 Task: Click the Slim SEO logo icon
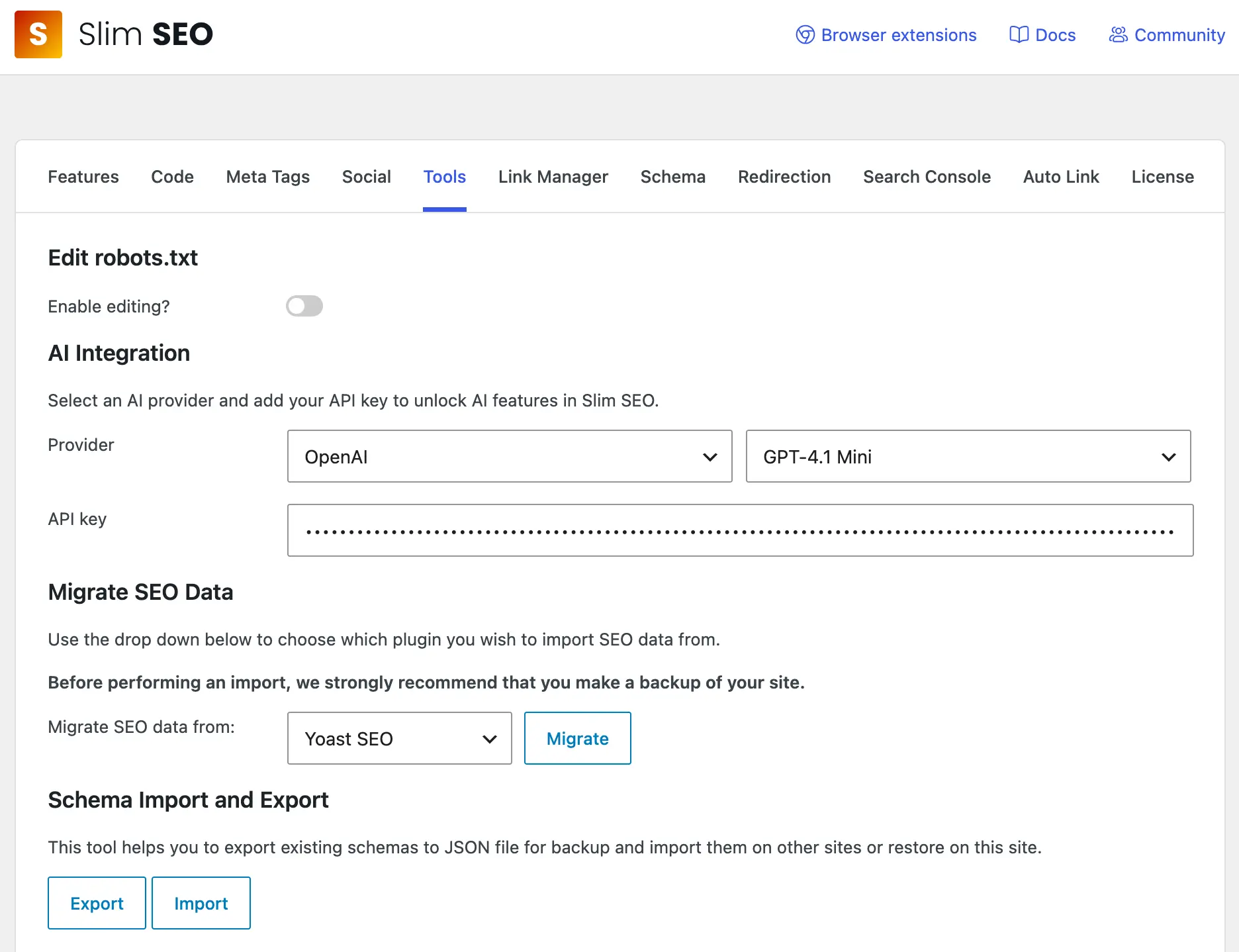(x=38, y=34)
